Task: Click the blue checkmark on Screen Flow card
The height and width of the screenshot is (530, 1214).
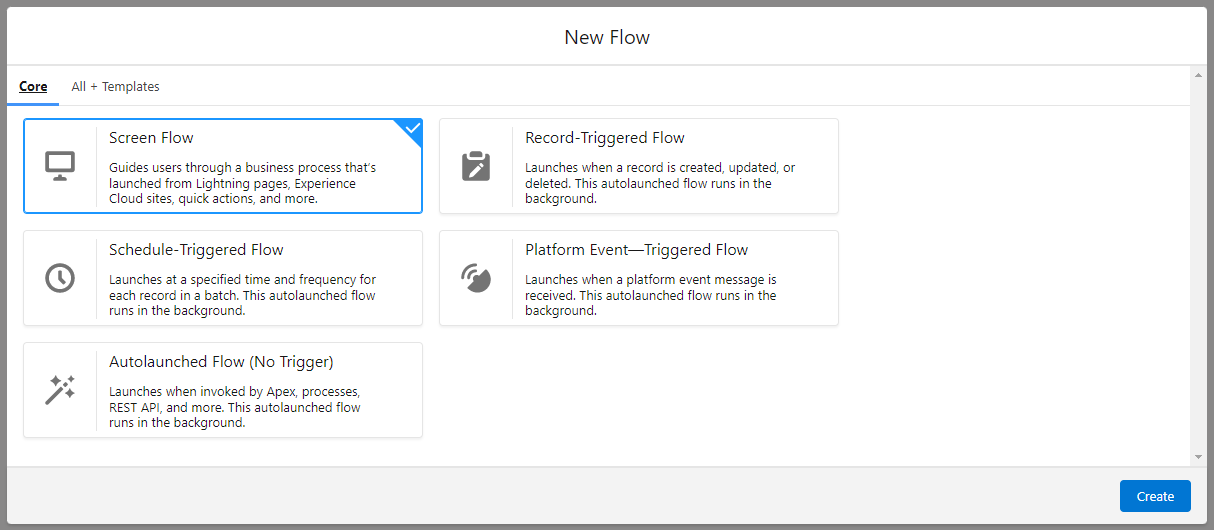Action: pos(410,129)
